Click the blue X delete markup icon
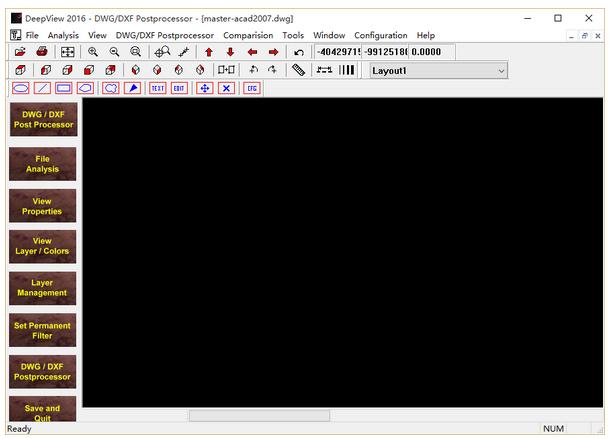The height and width of the screenshot is (439, 616). (x=226, y=88)
